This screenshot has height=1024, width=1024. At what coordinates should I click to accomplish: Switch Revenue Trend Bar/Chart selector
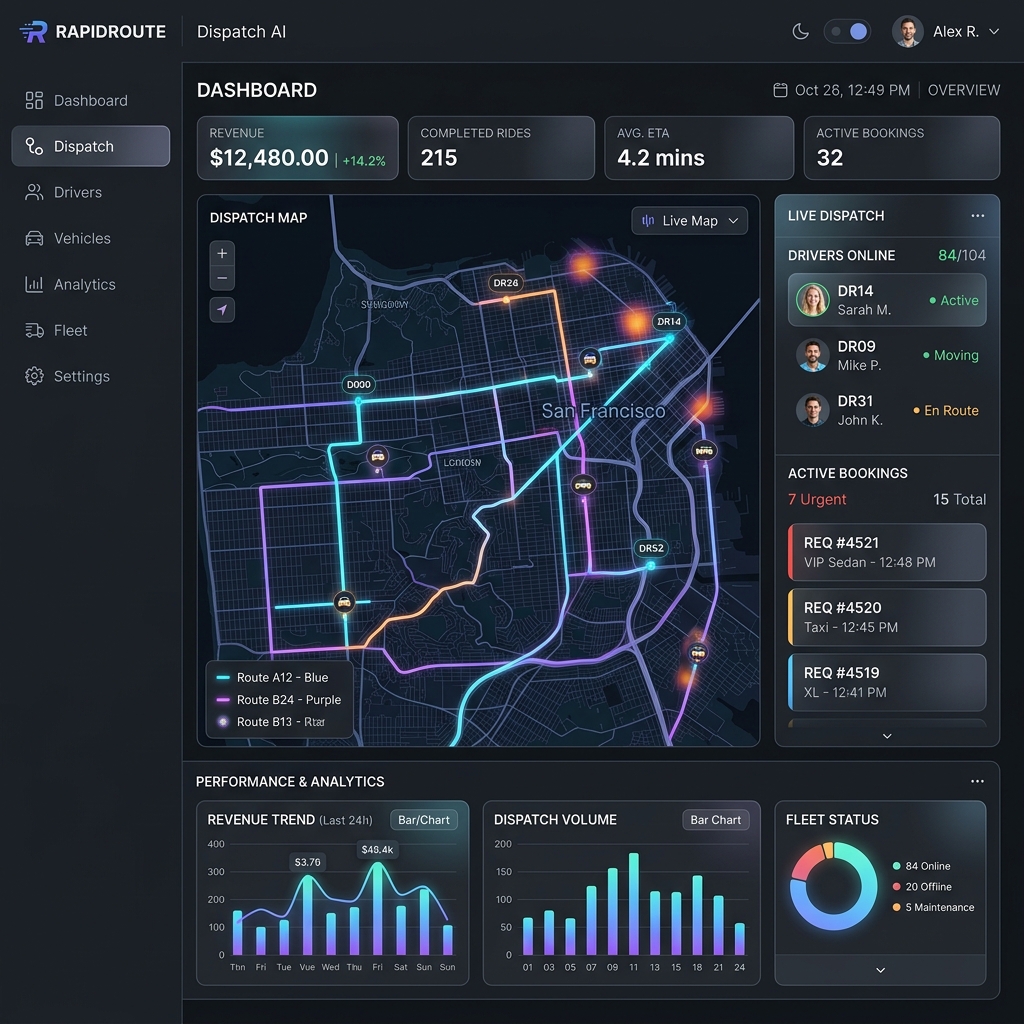(x=424, y=820)
